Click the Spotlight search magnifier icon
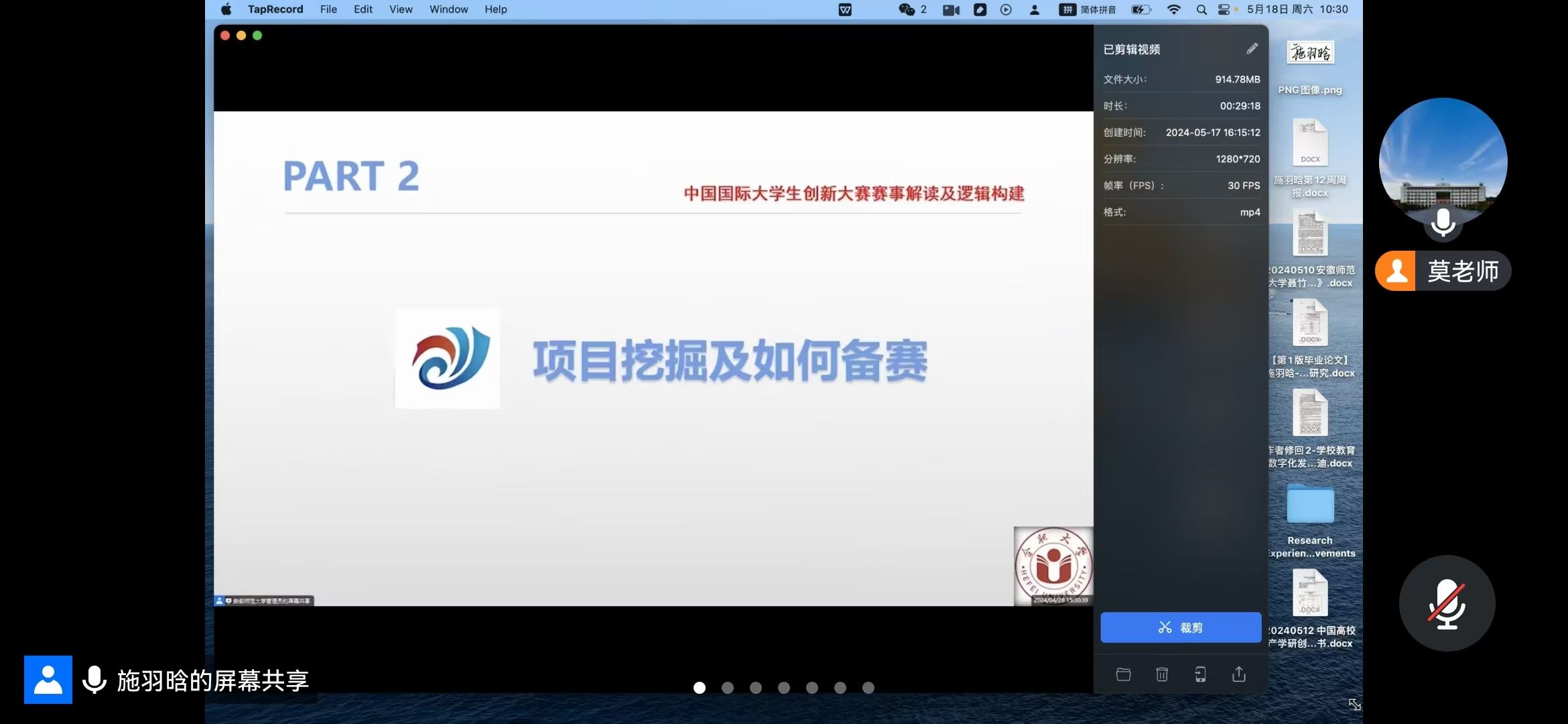 (x=1201, y=9)
